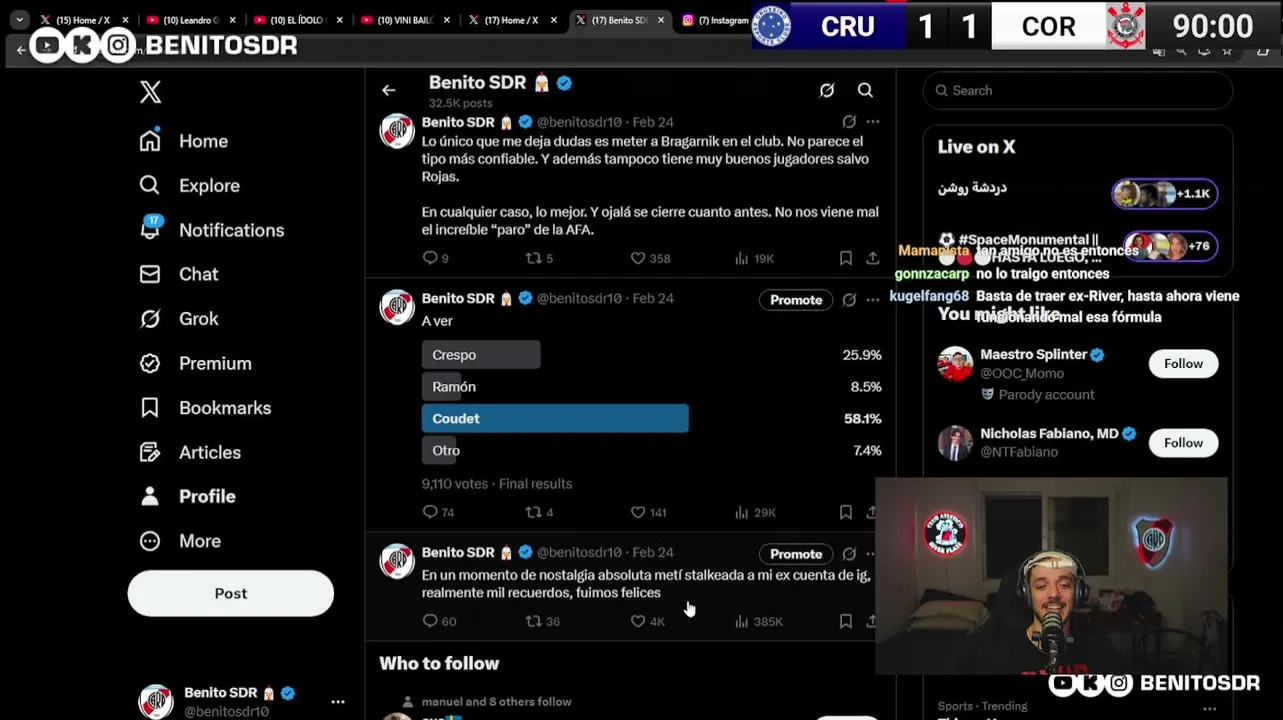Open the three-dot menu on first post
1283x720 pixels.
click(x=873, y=122)
